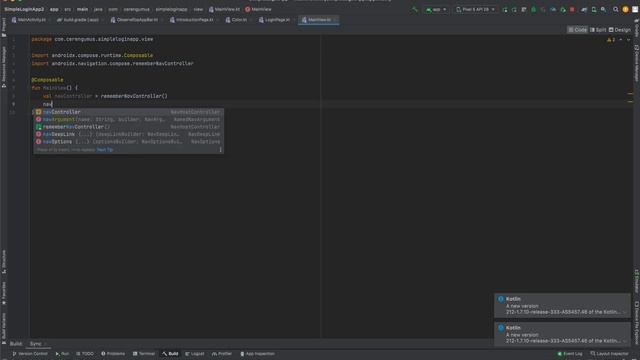
Task: Open the Version Control tool window
Action: (30, 354)
